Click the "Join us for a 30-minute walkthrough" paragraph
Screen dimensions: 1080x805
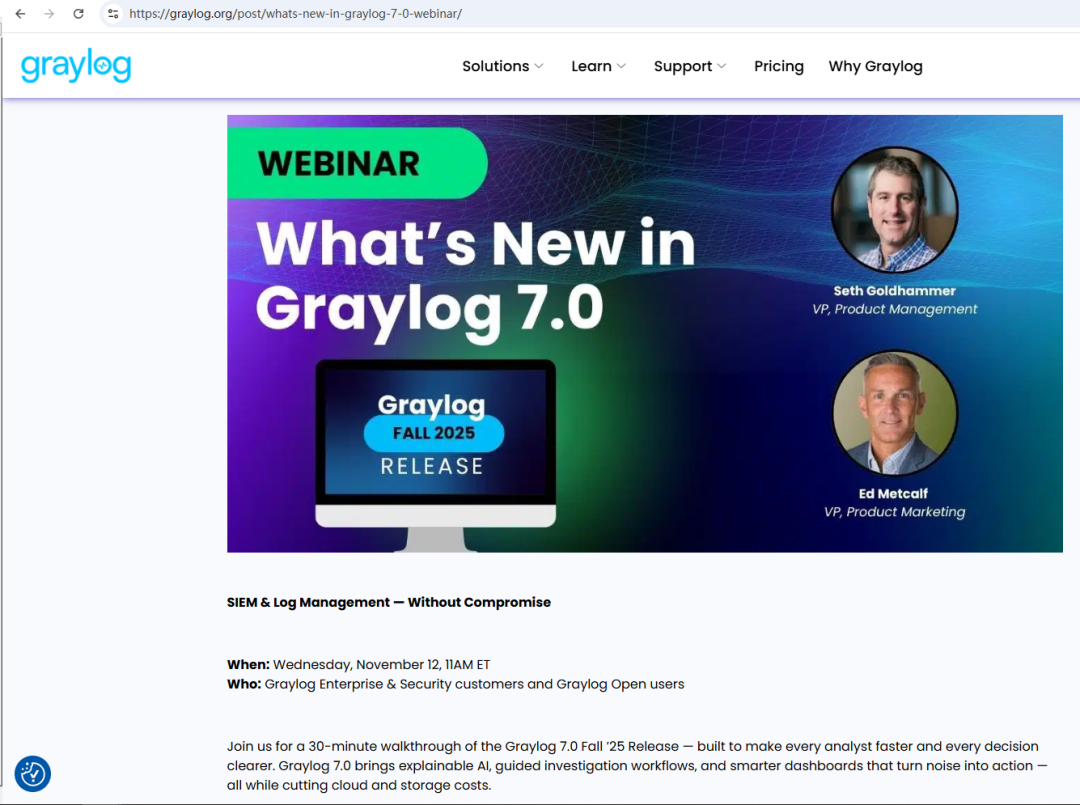pos(637,766)
